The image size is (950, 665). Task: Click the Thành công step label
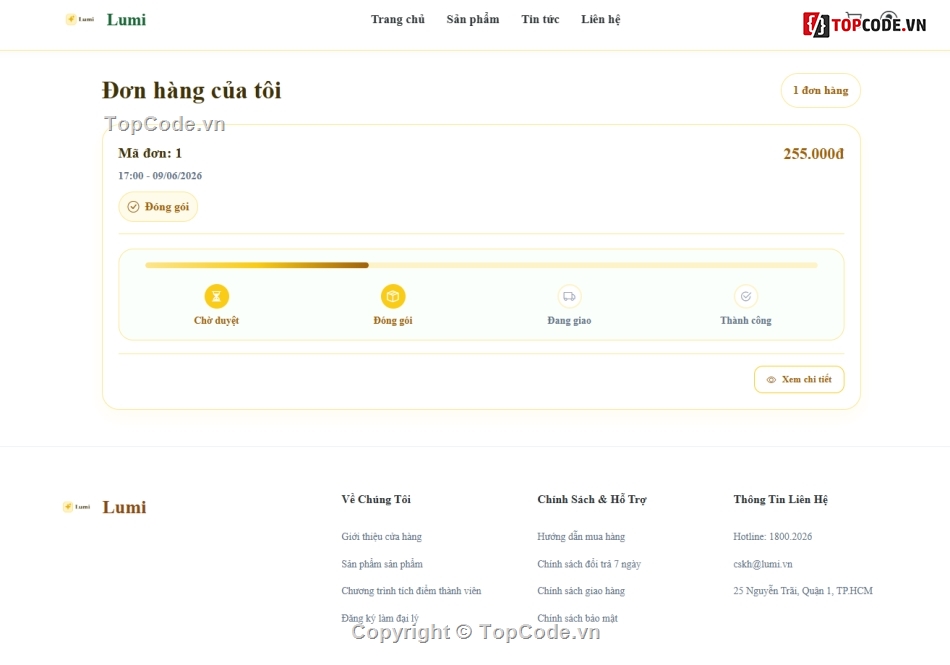pos(745,320)
